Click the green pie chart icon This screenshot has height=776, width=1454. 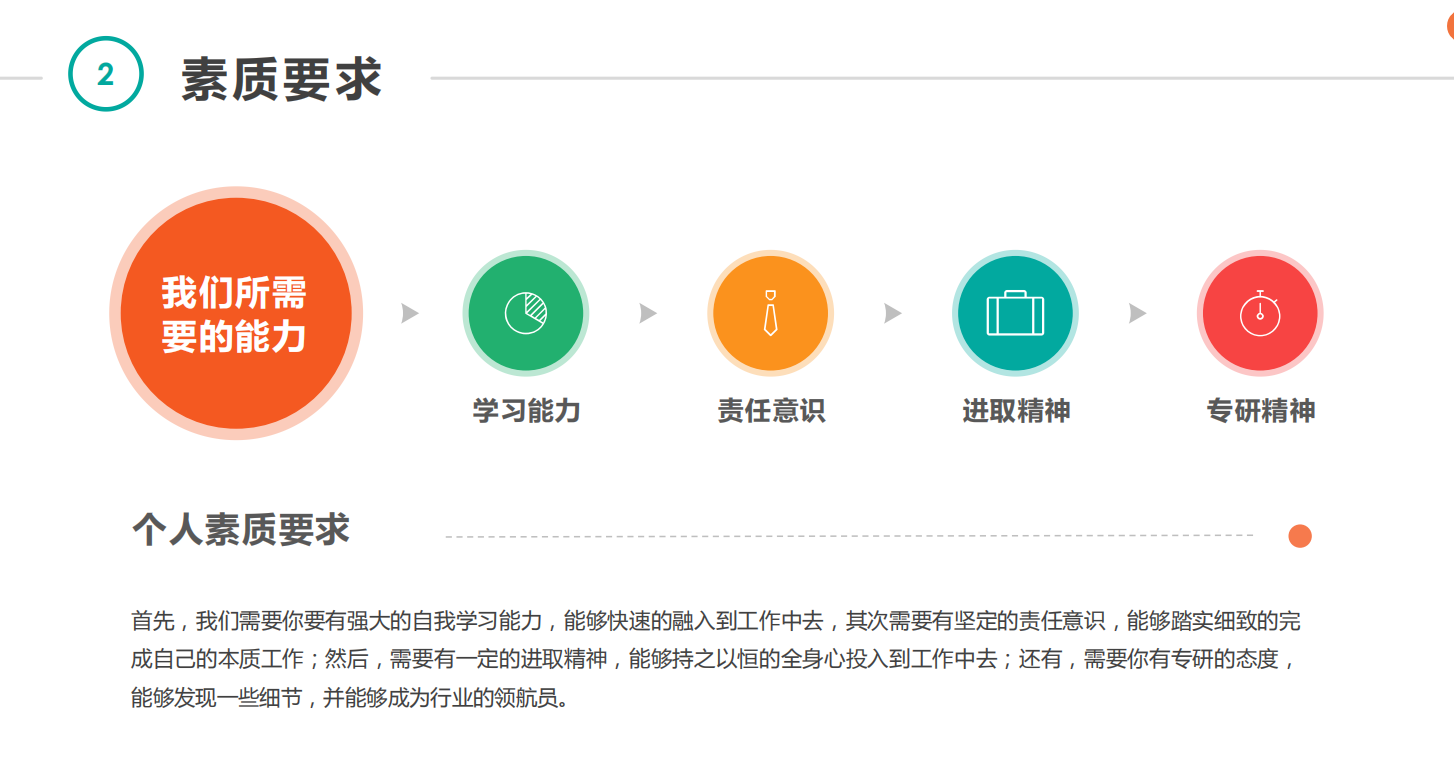tap(526, 313)
